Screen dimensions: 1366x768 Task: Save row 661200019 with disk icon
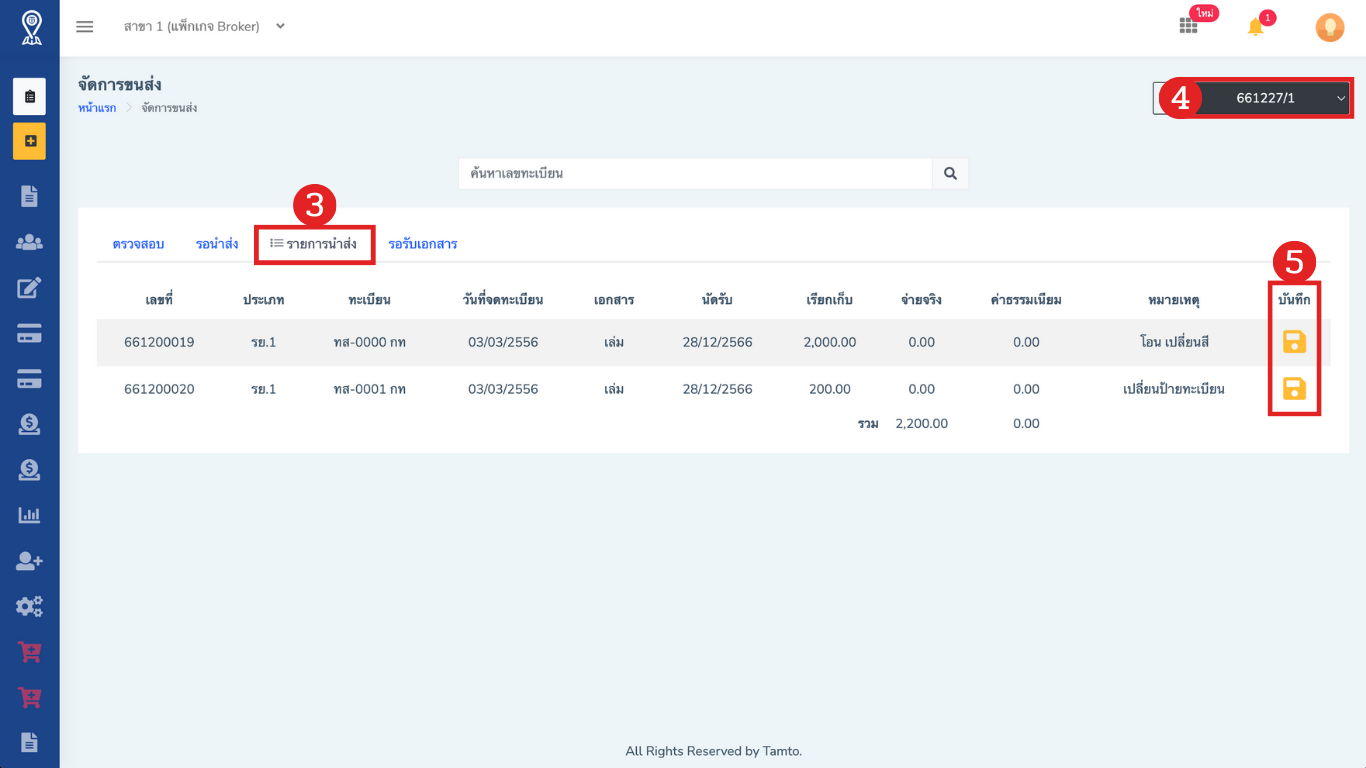coord(1294,342)
